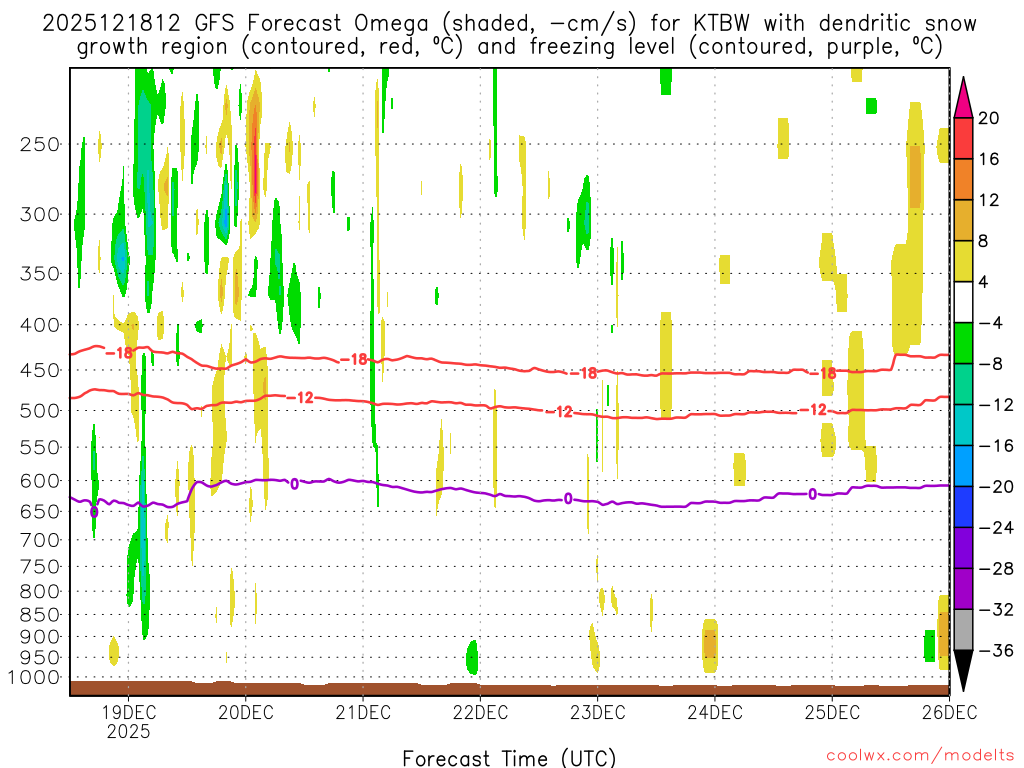1024x768 pixels.
Task: Click the 350 pressure level label
Action: [40, 273]
